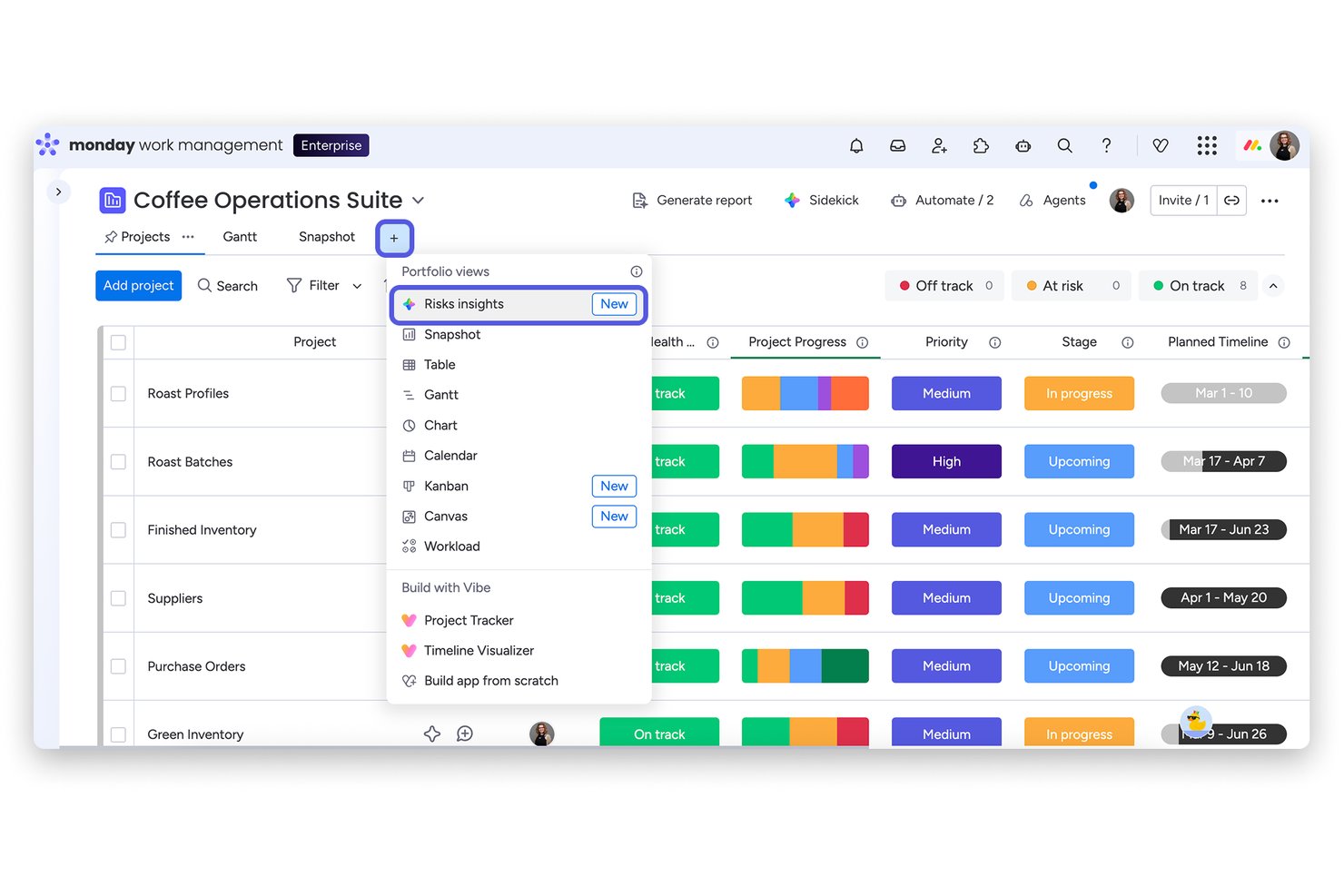
Task: Open the three-dot board options menu
Action: (1270, 201)
